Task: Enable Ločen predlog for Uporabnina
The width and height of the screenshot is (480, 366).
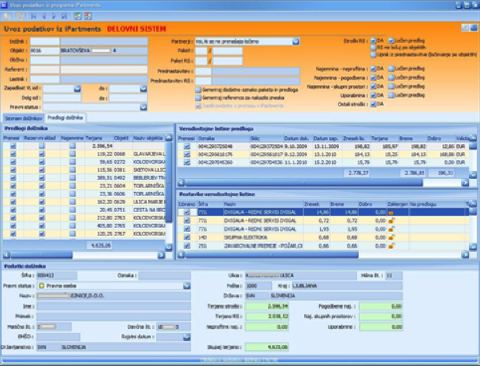Action: click(x=391, y=95)
